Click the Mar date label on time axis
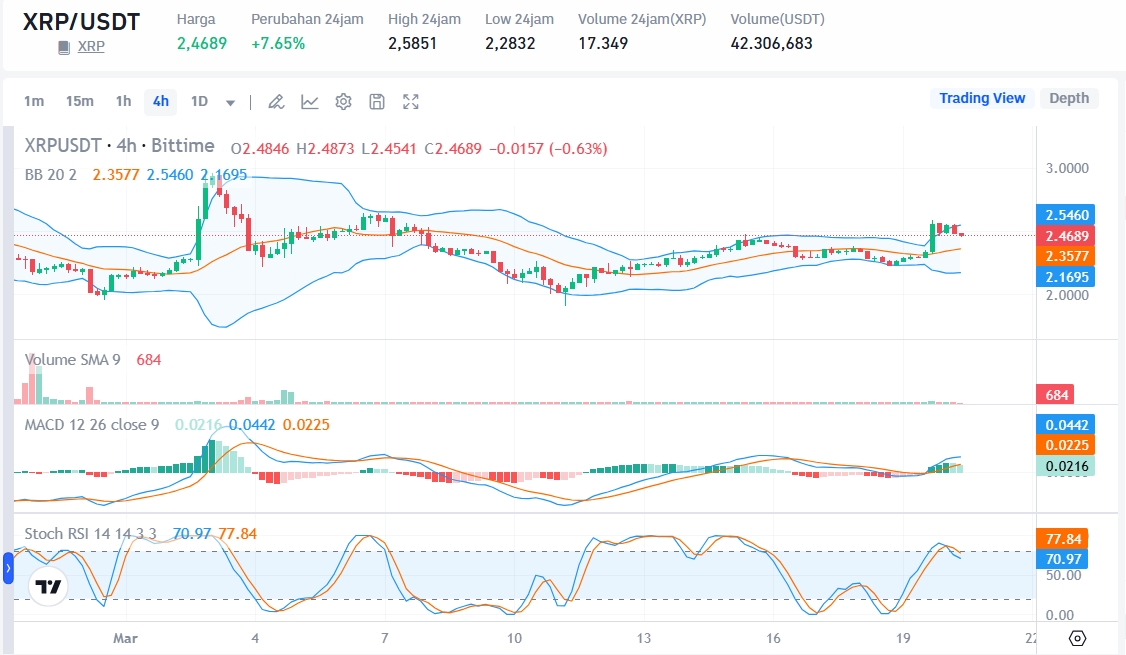Viewport: 1126px width, 655px height. tap(125, 638)
